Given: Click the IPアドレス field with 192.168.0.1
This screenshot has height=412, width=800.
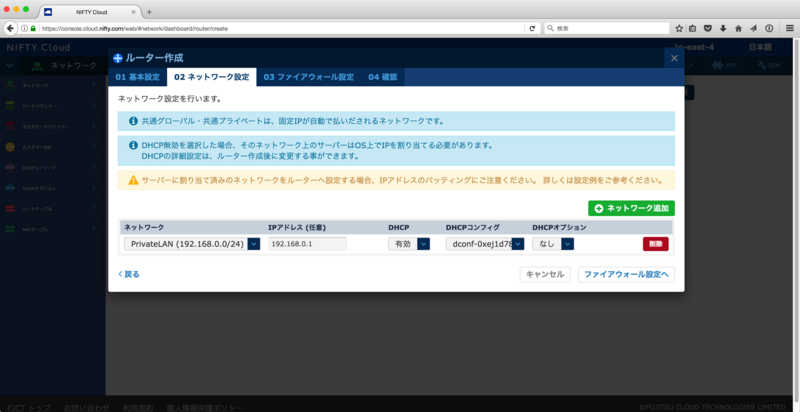Looking at the screenshot, I should point(308,244).
